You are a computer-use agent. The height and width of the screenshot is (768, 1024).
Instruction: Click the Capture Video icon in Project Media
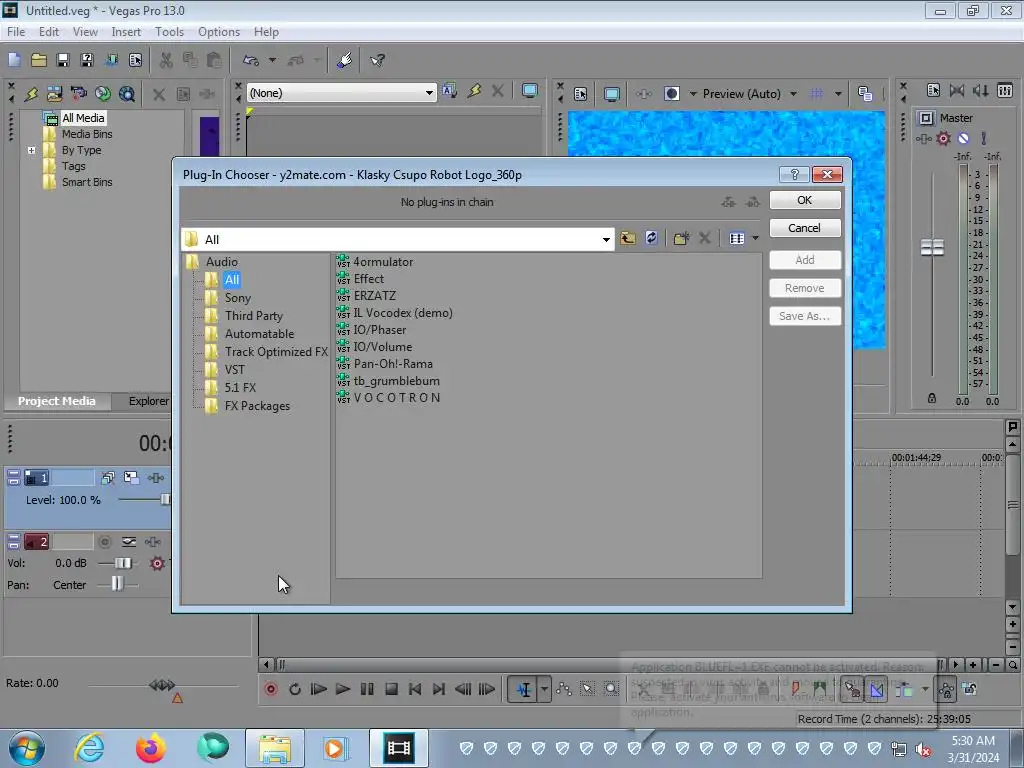pyautogui.click(x=78, y=94)
